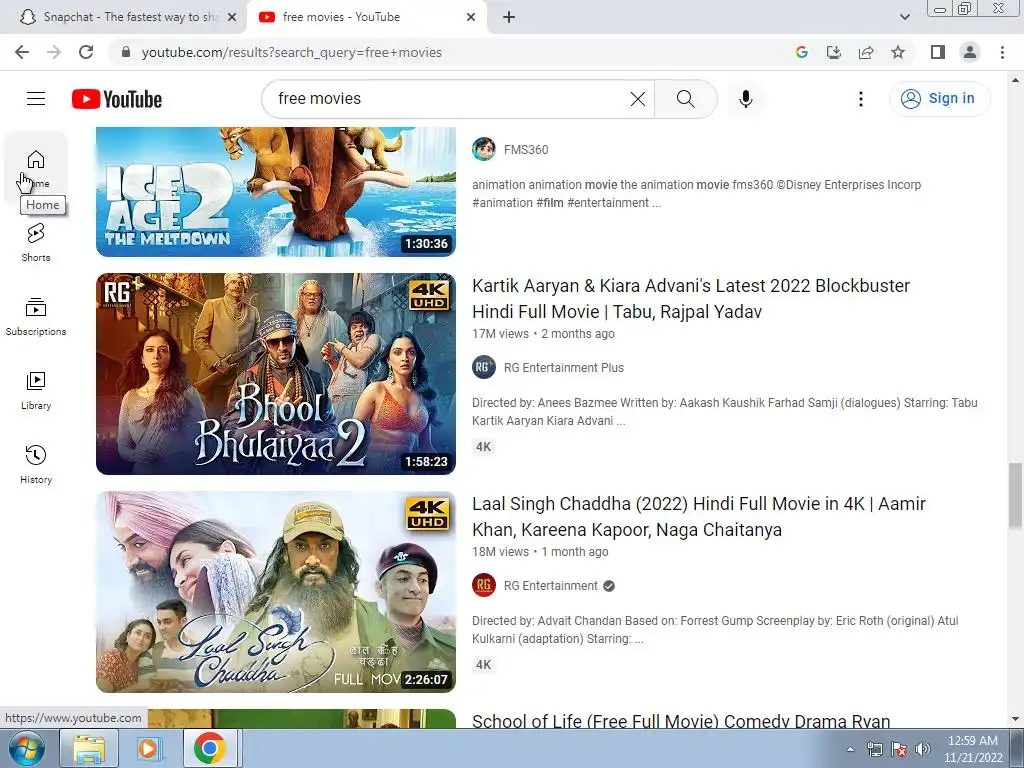
Task: Open a new browser tab
Action: [x=509, y=17]
